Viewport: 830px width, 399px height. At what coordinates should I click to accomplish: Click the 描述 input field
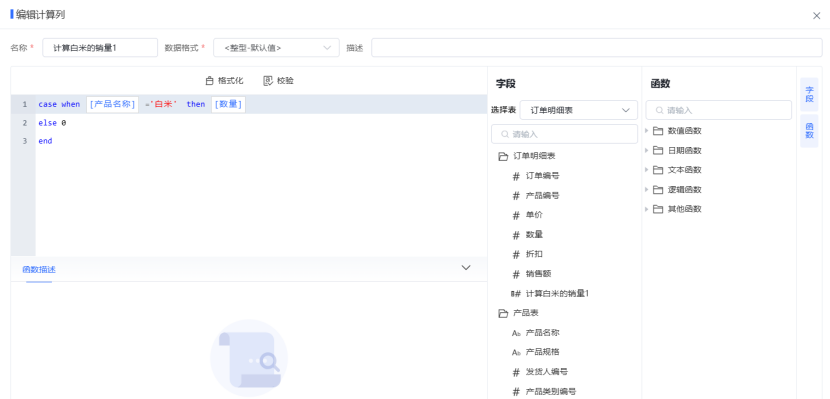[x=597, y=48]
